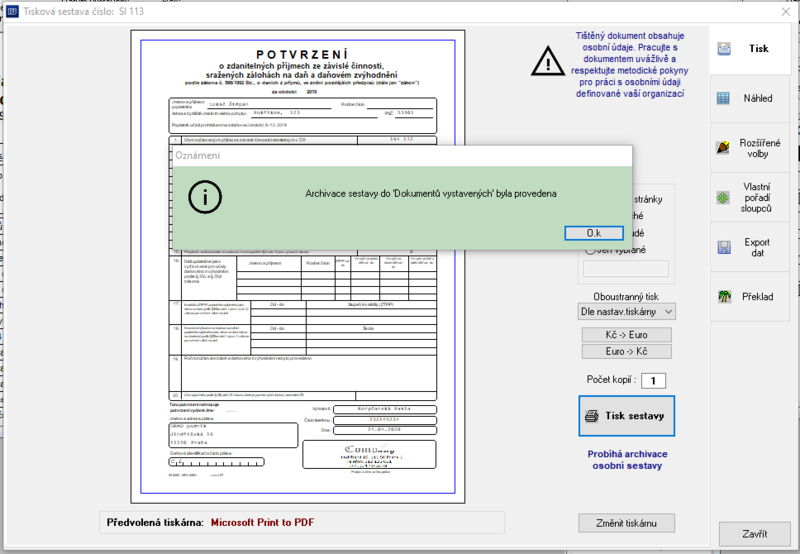The image size is (800, 554).
Task: Switch to the Tisk tab
Action: (750, 49)
